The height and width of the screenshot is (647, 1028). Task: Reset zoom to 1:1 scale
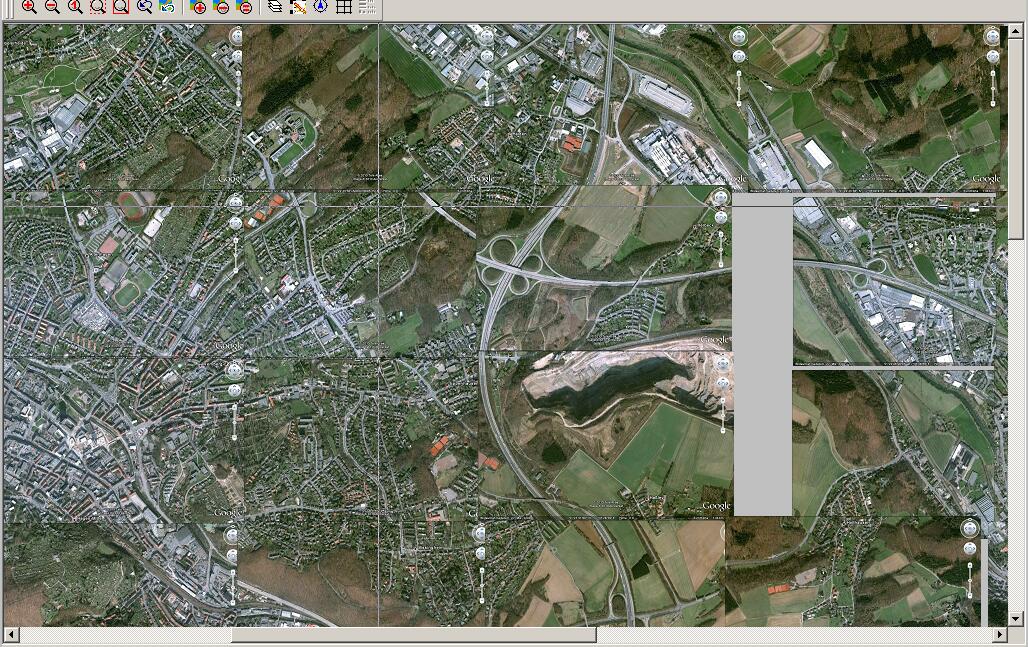[75, 7]
